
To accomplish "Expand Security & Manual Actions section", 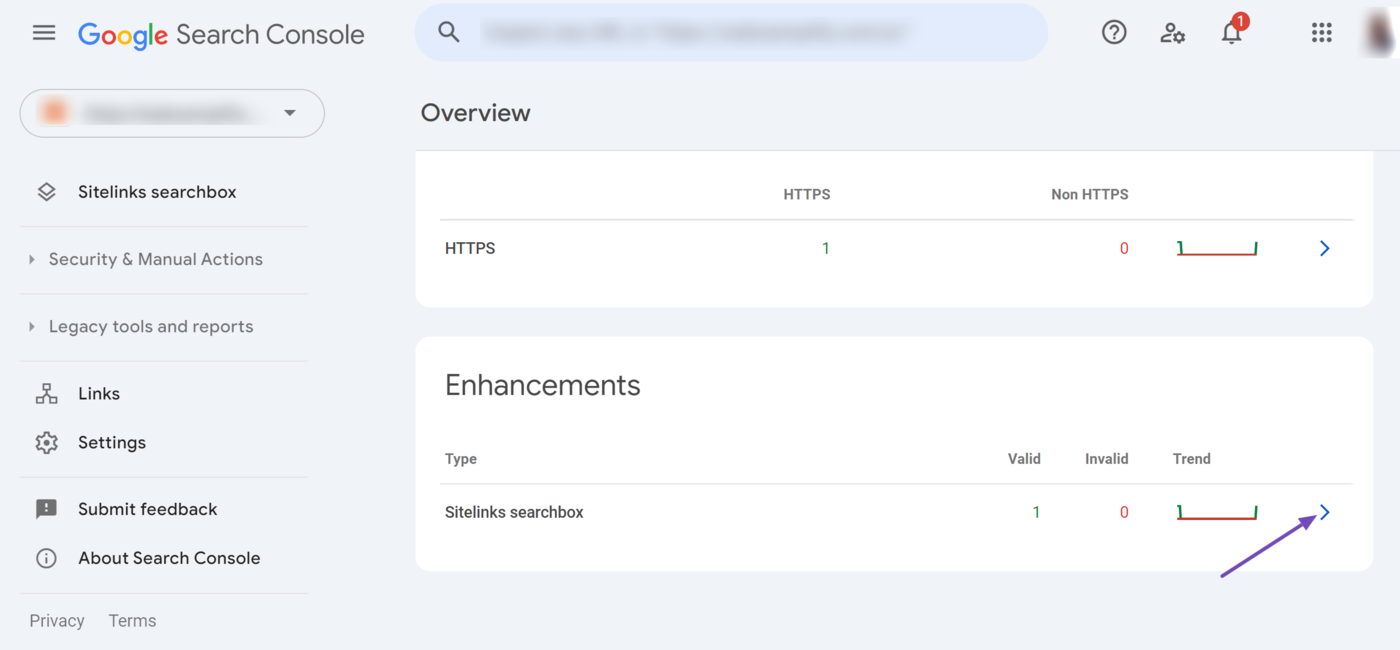I will 155,259.
